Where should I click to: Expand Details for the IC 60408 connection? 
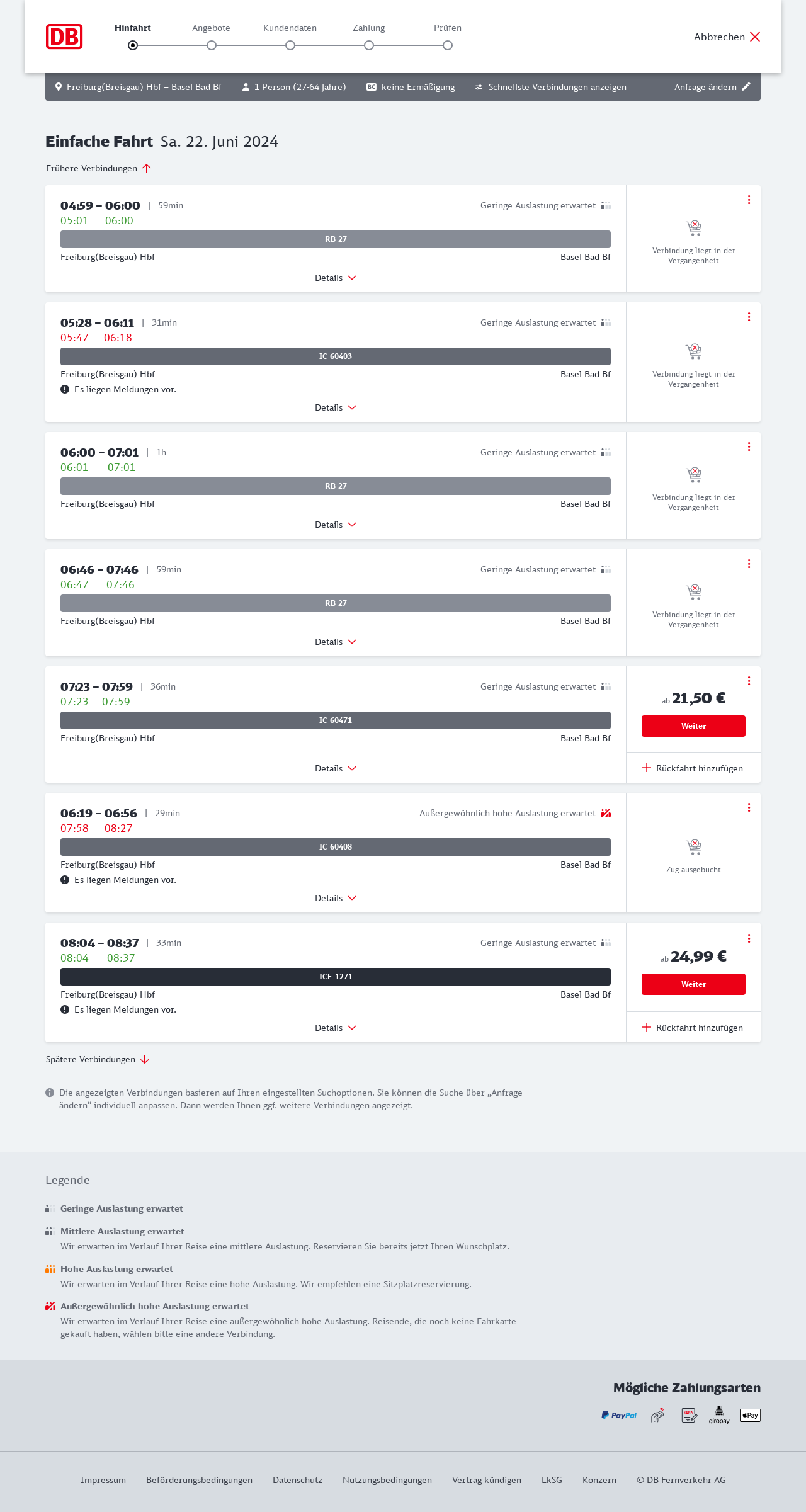[336, 898]
